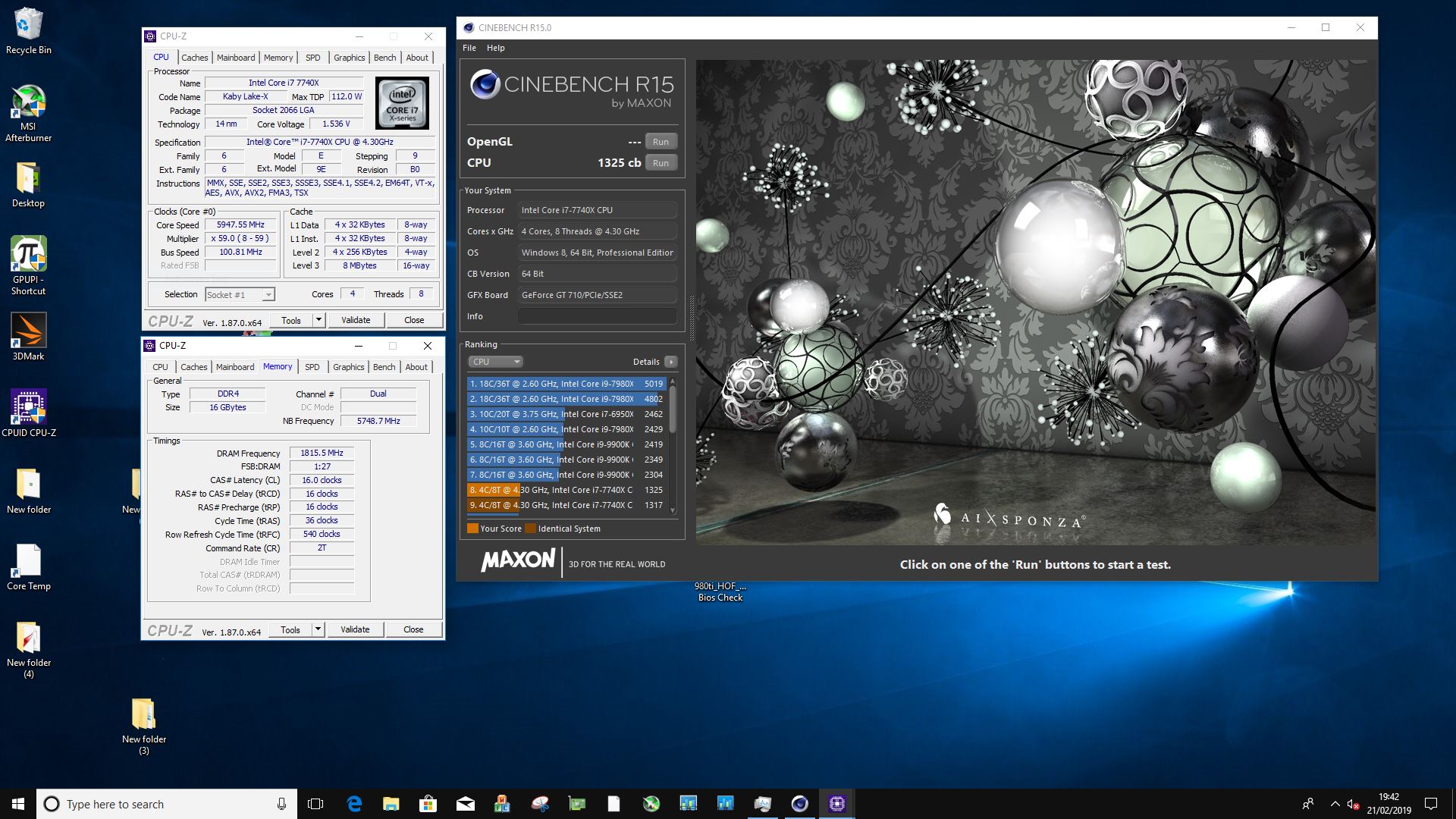Image resolution: width=1456 pixels, height=819 pixels.
Task: Click Close in the top CPU-Z window
Action: pos(414,320)
